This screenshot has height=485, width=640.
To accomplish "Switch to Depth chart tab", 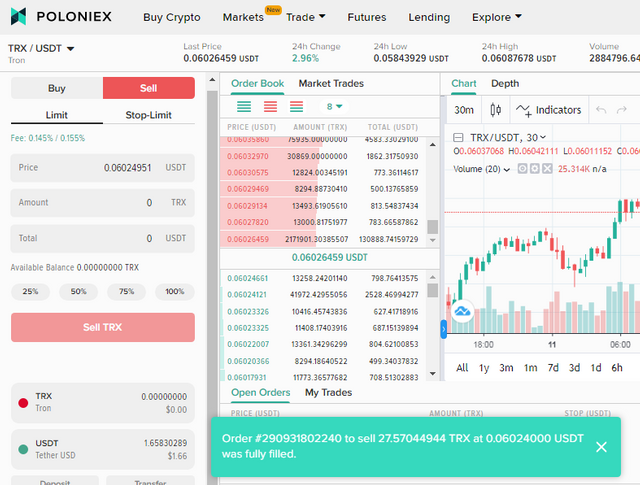I will pyautogui.click(x=505, y=84).
